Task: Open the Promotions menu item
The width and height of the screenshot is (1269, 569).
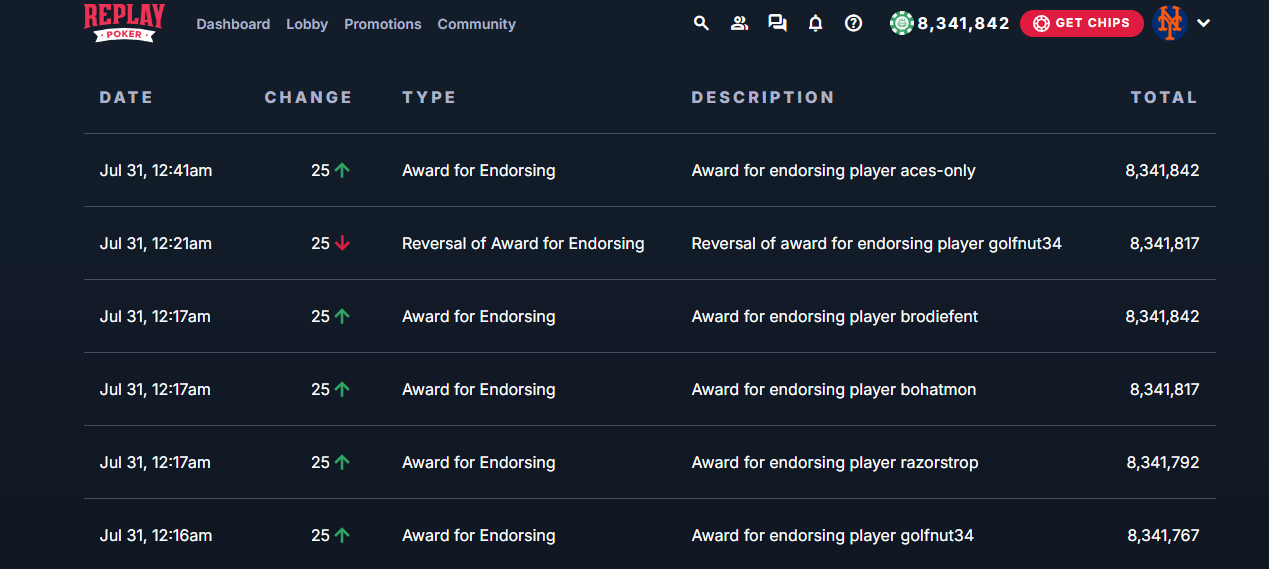Action: (383, 24)
